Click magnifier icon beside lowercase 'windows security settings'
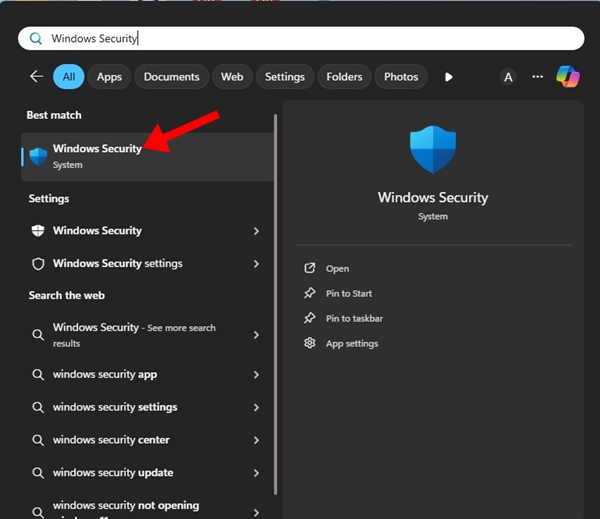 click(38, 407)
